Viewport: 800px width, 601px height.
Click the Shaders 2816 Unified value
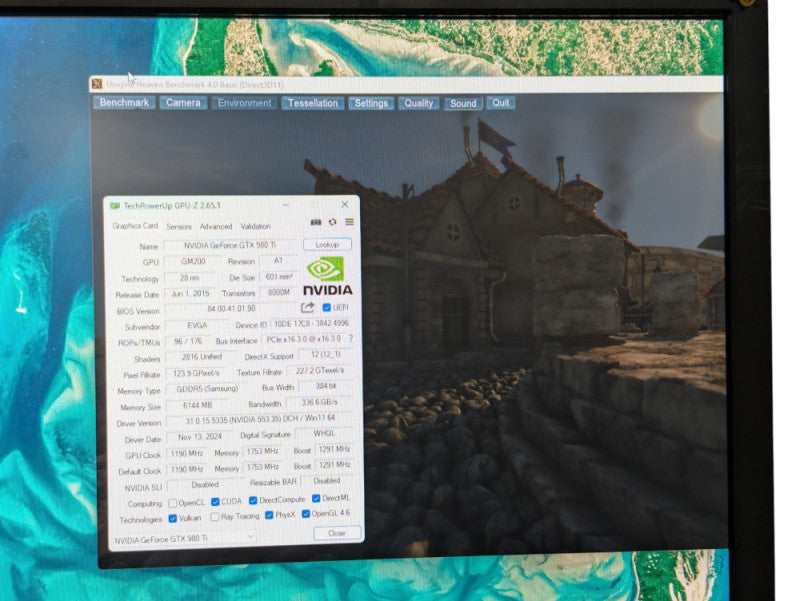202,357
